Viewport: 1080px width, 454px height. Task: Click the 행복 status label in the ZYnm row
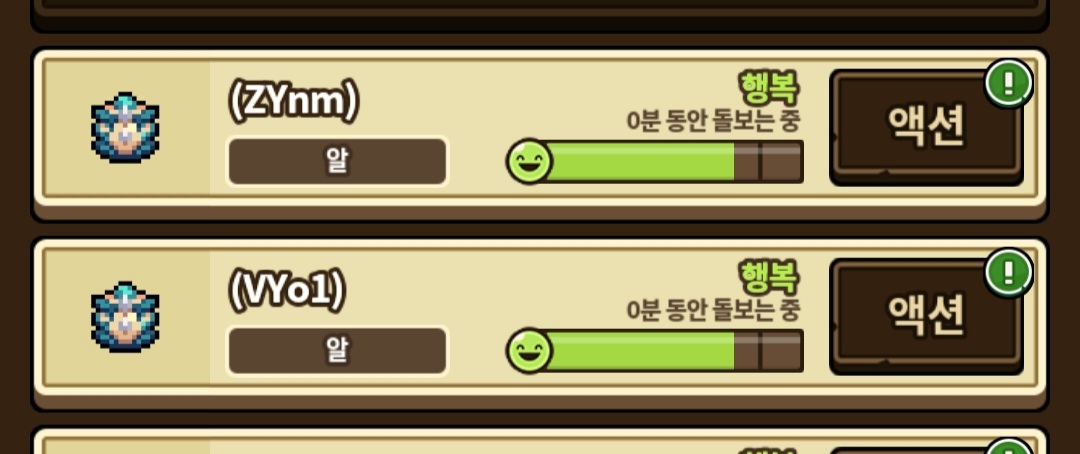769,87
